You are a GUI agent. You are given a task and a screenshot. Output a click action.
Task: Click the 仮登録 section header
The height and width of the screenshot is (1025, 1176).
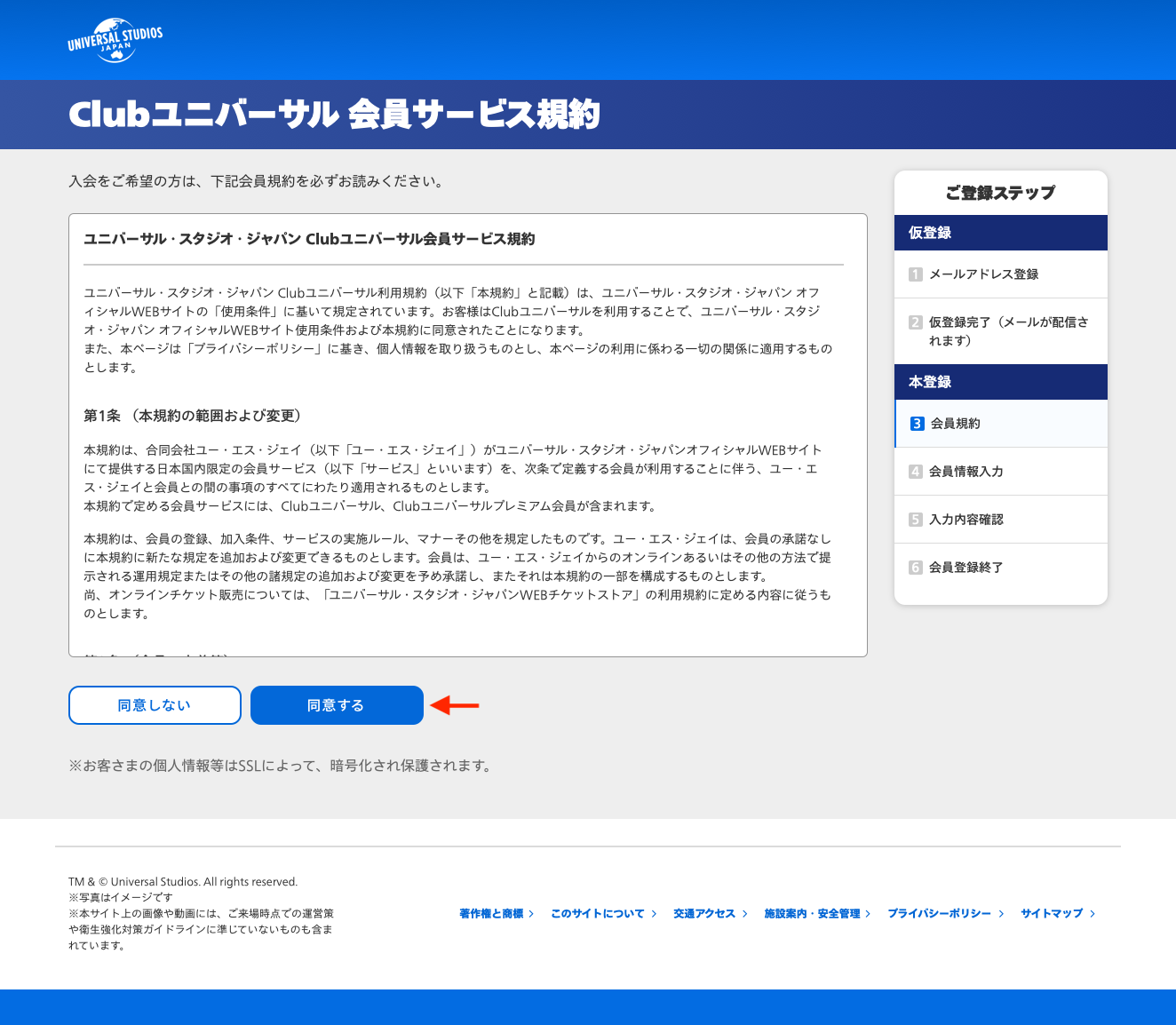point(1001,233)
